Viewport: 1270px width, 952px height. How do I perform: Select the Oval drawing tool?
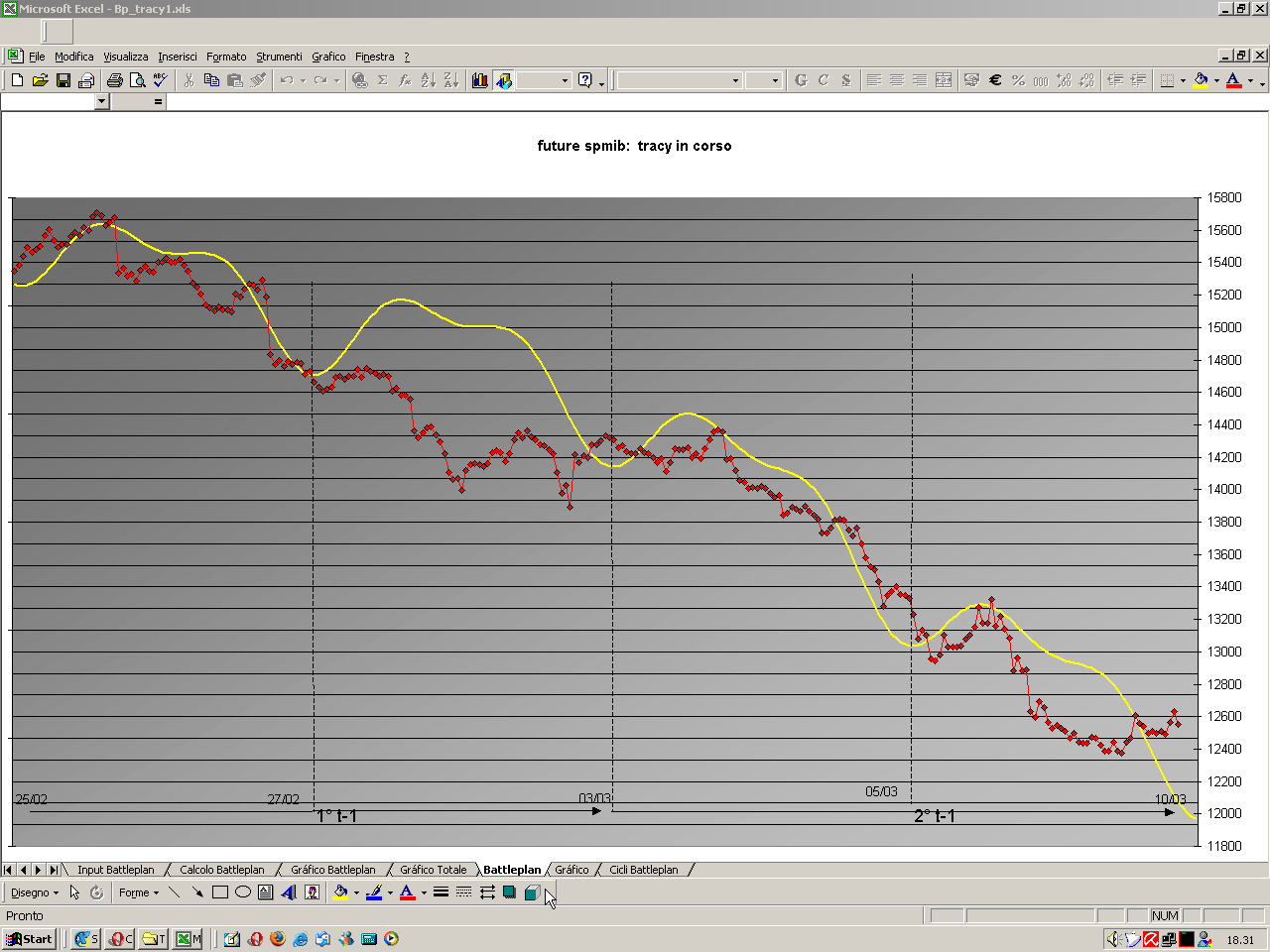point(243,892)
